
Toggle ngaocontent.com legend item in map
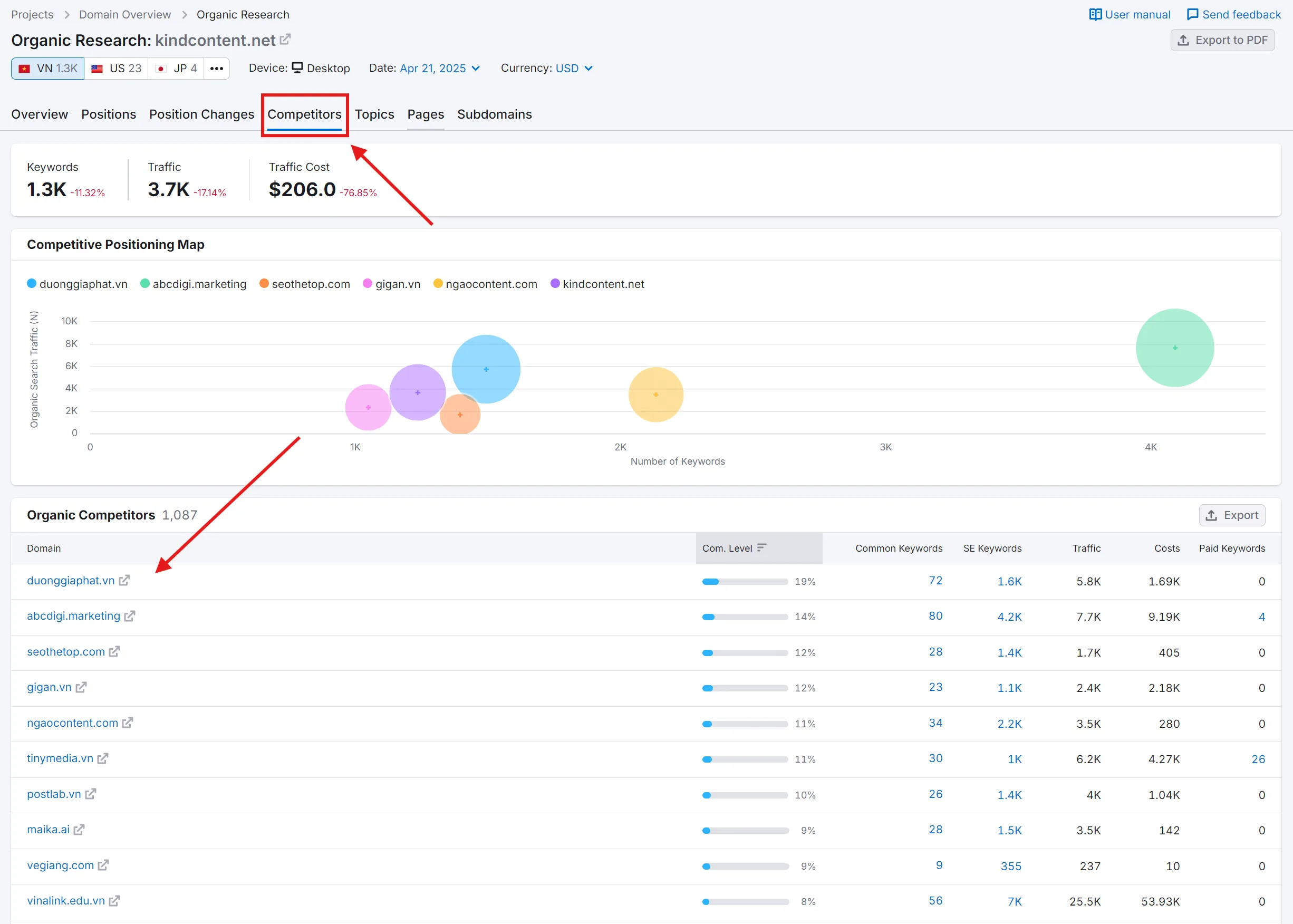click(485, 284)
